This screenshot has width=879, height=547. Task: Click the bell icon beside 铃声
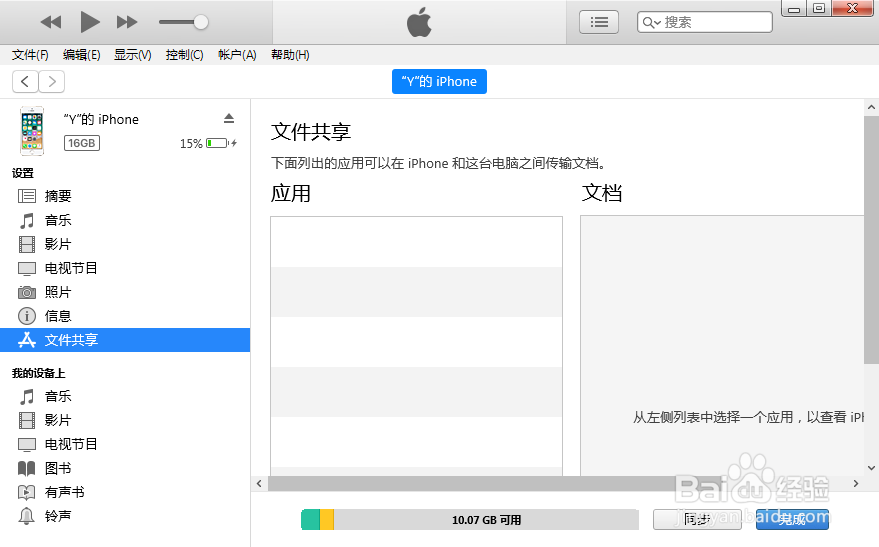click(x=26, y=516)
